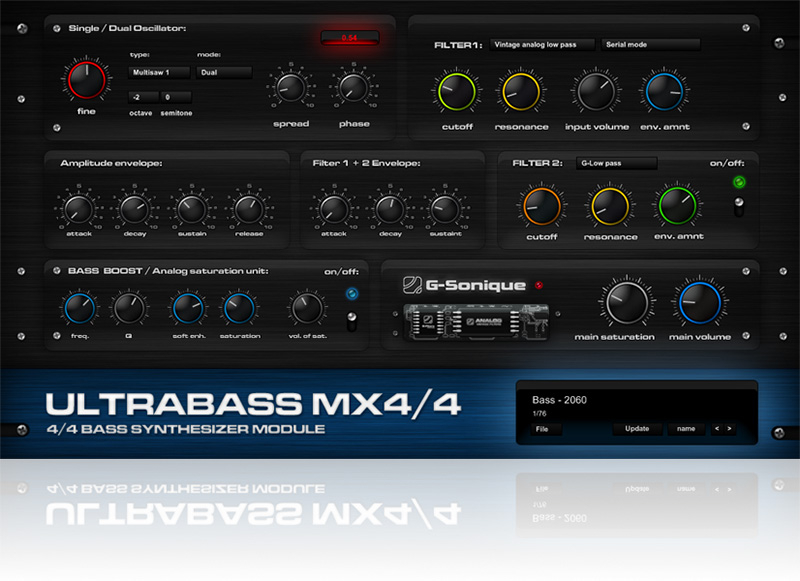Open Filter 1 type dropdown Vintage analog low pass

pos(542,45)
